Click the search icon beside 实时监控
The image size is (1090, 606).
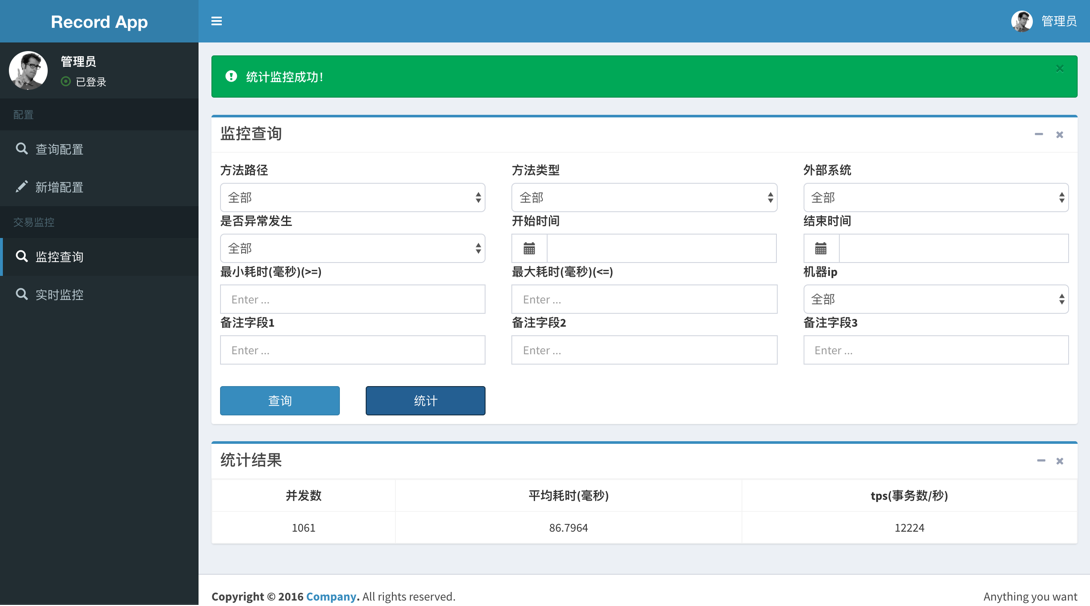coord(22,294)
